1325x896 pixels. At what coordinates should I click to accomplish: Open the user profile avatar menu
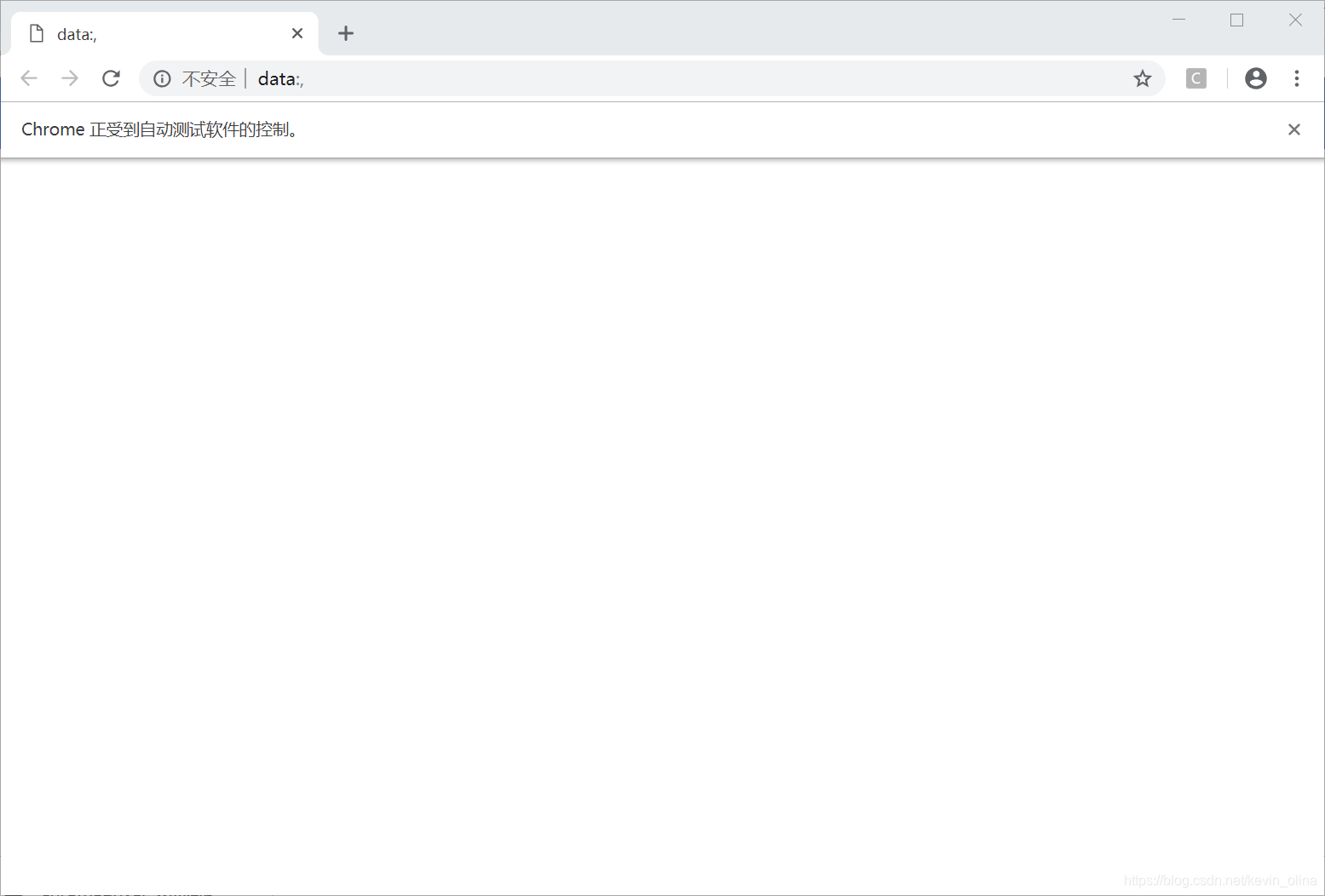coord(1256,78)
